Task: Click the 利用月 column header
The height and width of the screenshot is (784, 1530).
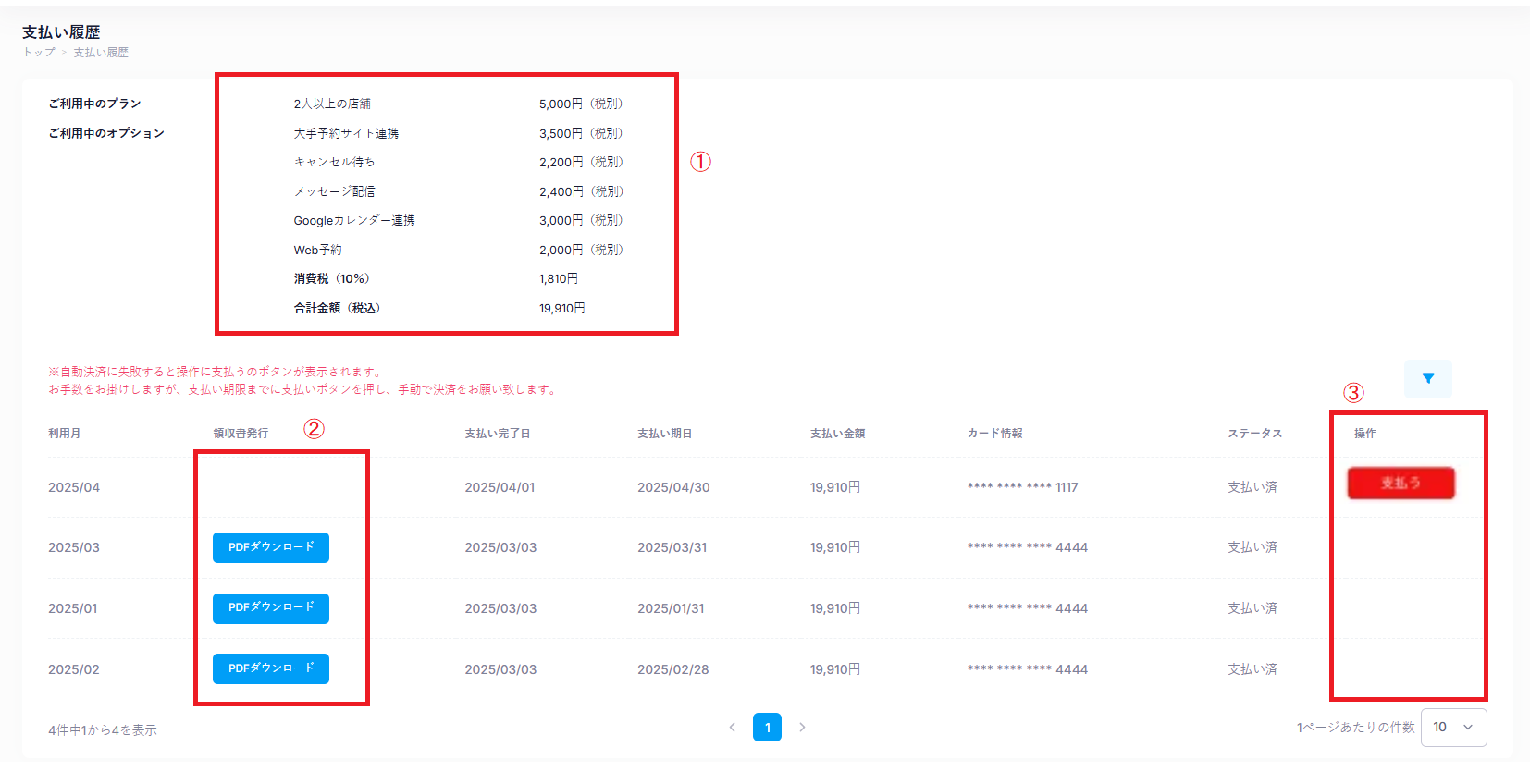Action: 64,434
